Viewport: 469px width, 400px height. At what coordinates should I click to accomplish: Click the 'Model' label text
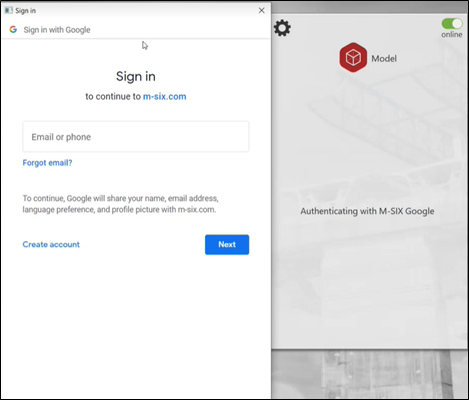pyautogui.click(x=384, y=59)
